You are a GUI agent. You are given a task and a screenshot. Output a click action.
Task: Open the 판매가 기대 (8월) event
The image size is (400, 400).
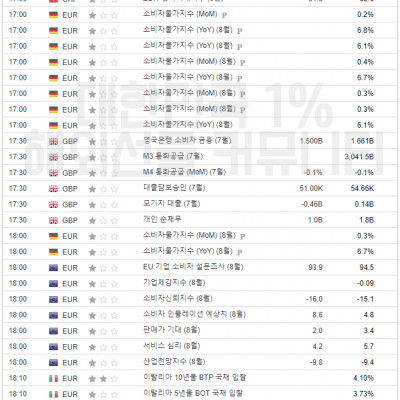[x=171, y=330]
